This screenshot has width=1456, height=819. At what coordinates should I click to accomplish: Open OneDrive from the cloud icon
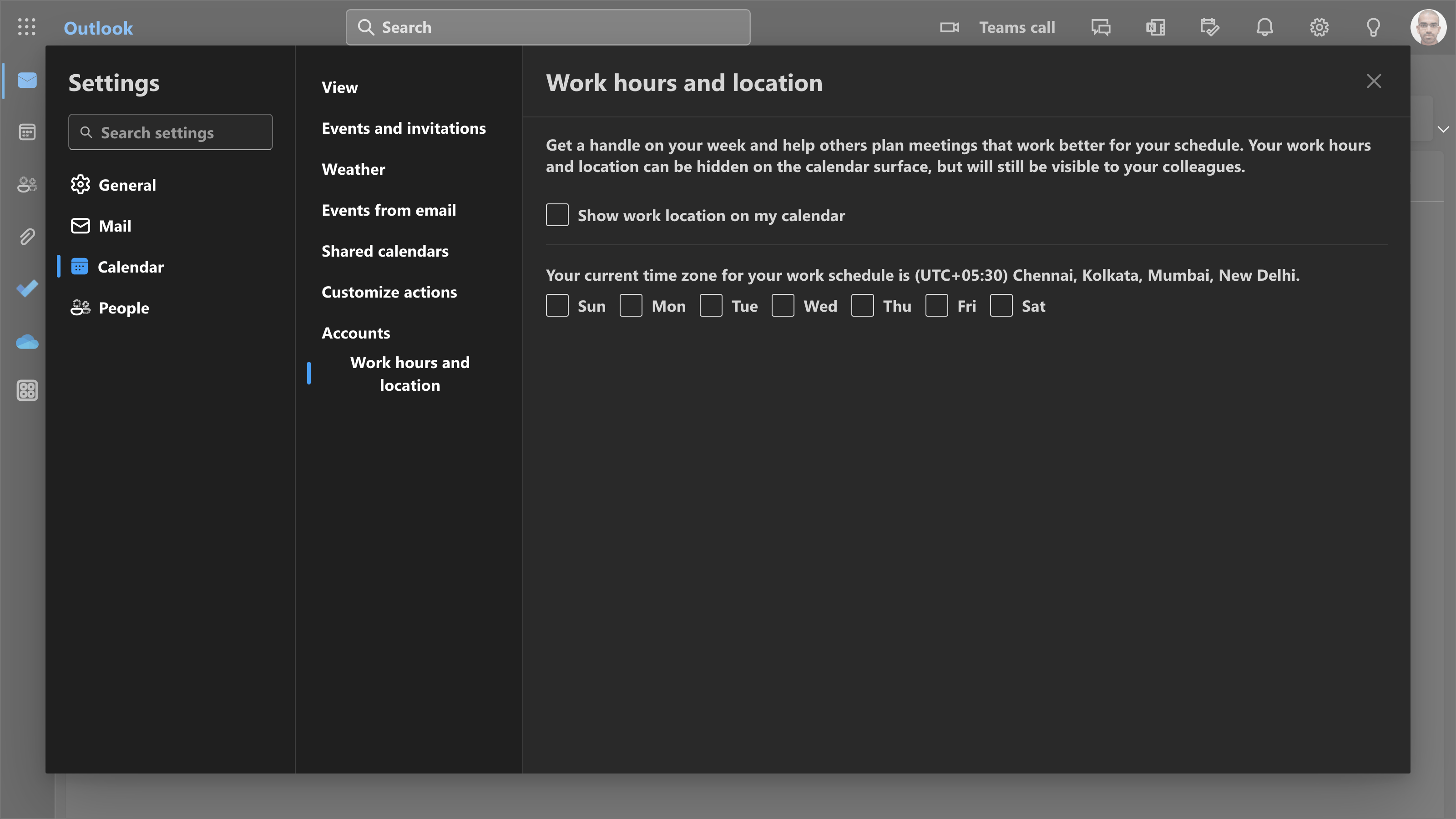[x=26, y=341]
